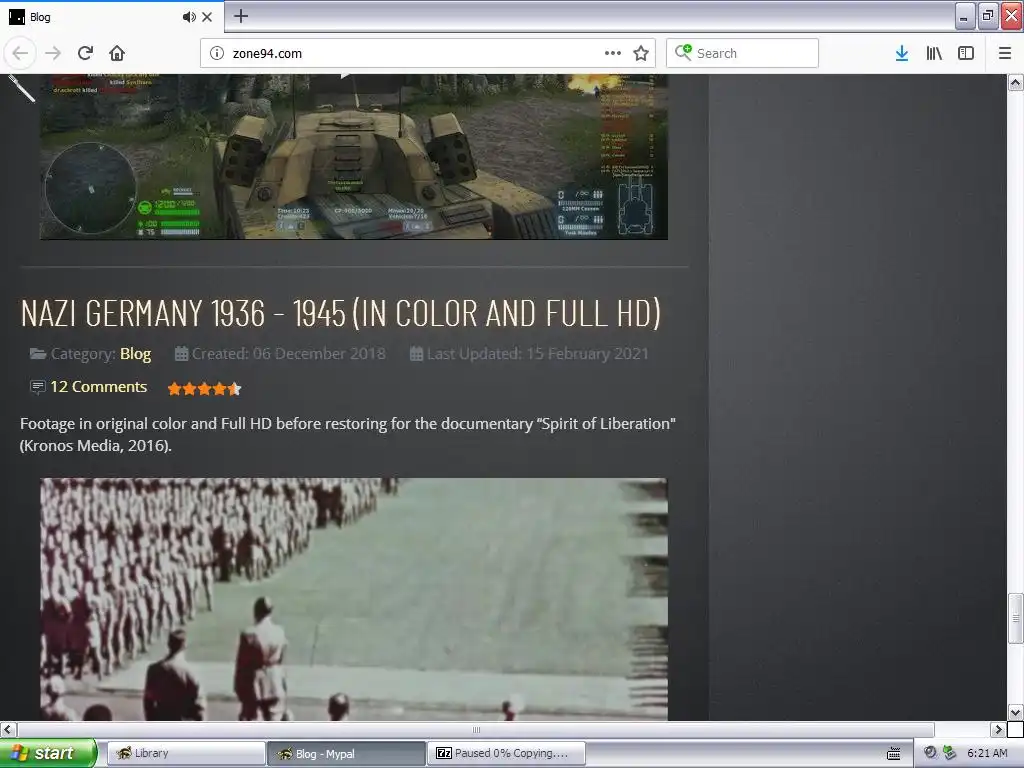Click the vertical scrollbar up arrow
Image resolution: width=1024 pixels, height=768 pixels.
click(1015, 82)
